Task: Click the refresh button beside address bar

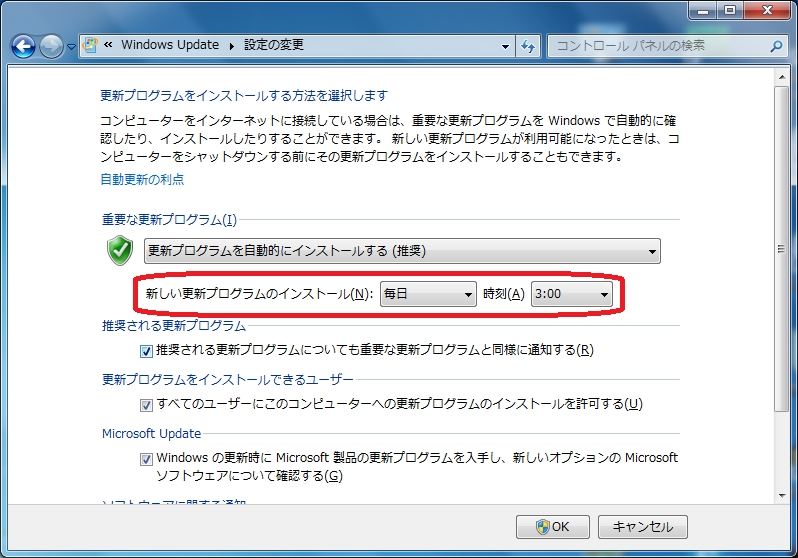Action: pyautogui.click(x=528, y=46)
